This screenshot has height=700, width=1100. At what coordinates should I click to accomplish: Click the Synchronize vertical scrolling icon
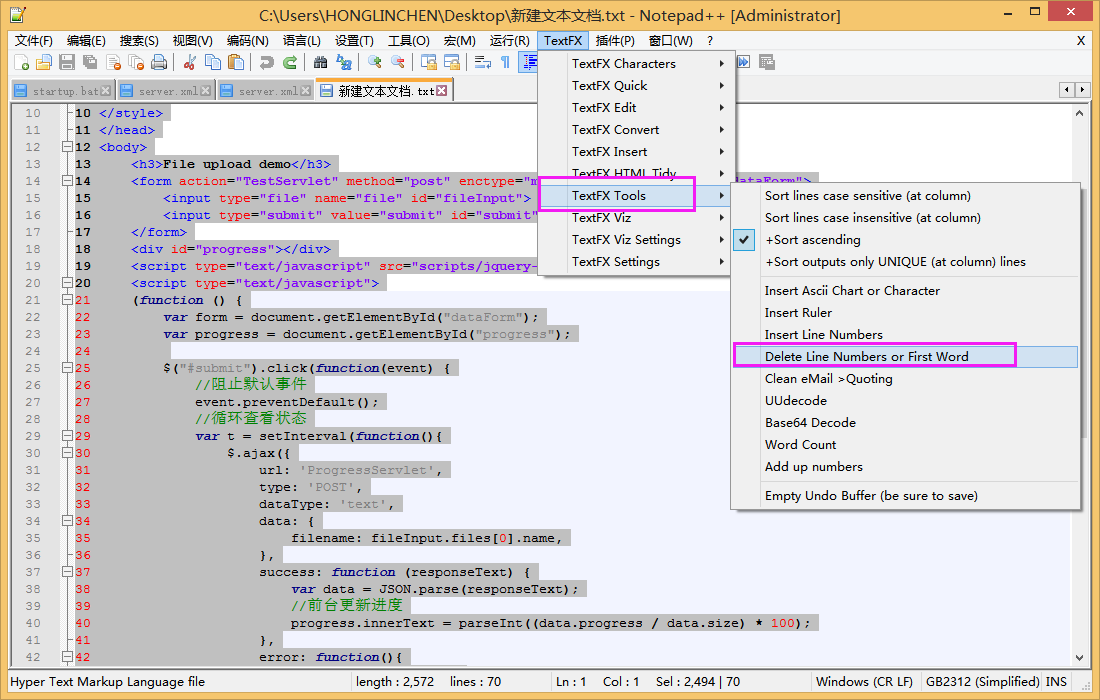429,62
